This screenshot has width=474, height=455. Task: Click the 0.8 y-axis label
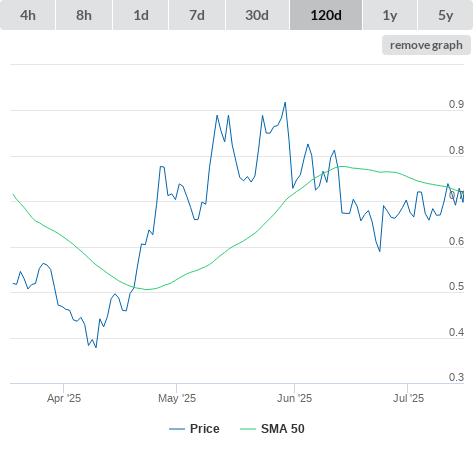coord(456,150)
